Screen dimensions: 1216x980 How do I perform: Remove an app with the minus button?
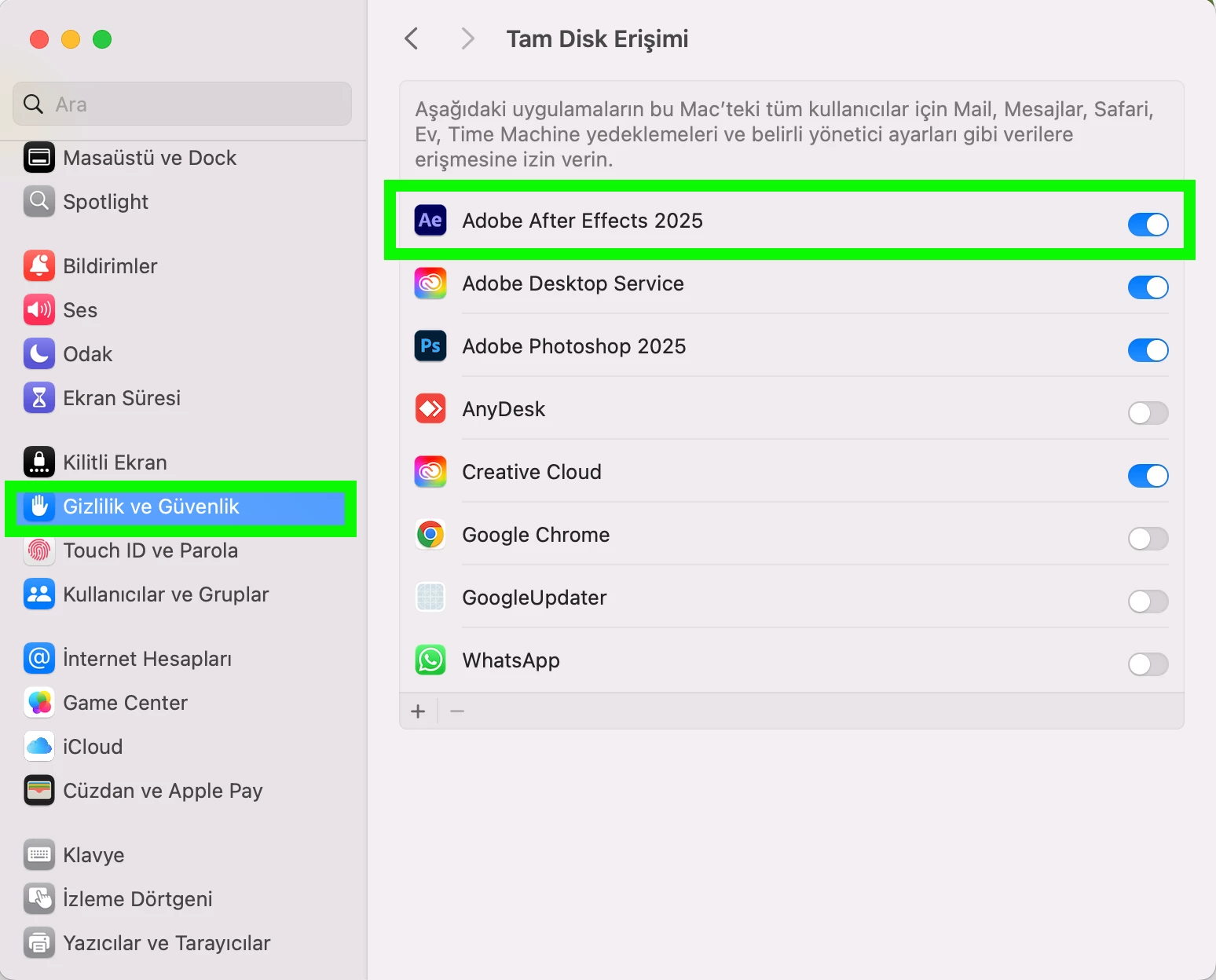click(x=457, y=711)
